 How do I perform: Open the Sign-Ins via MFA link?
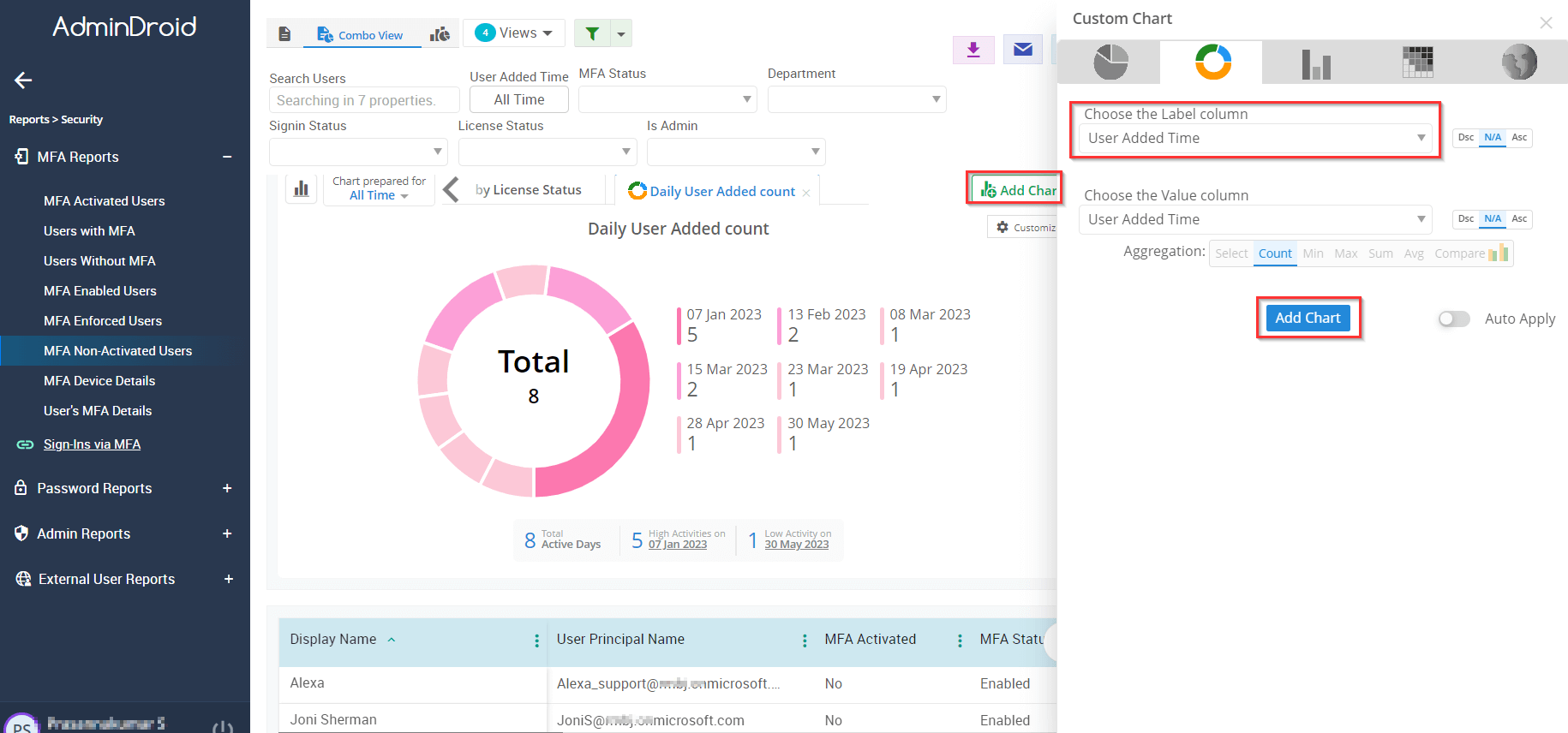click(92, 444)
